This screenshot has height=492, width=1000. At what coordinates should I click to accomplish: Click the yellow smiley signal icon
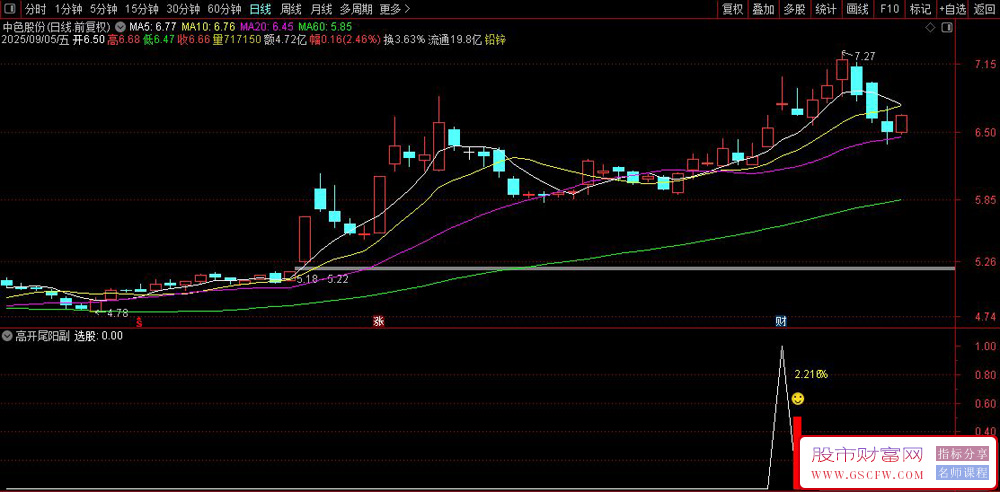tap(798, 399)
